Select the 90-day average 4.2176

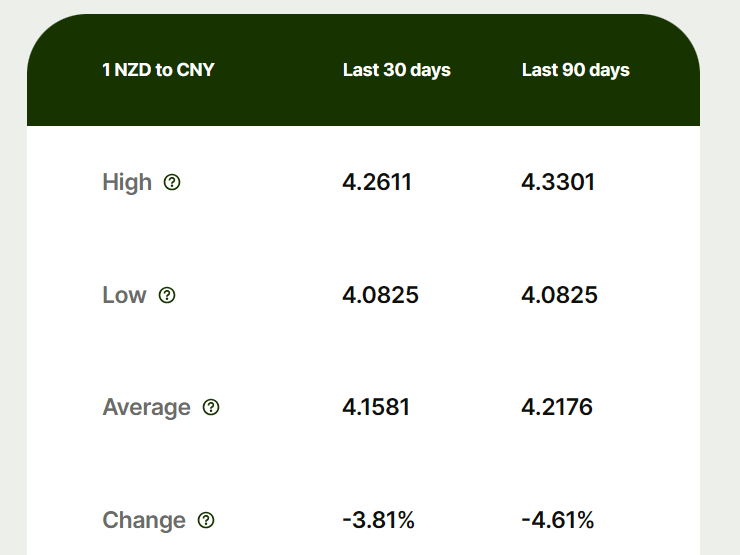[557, 408]
